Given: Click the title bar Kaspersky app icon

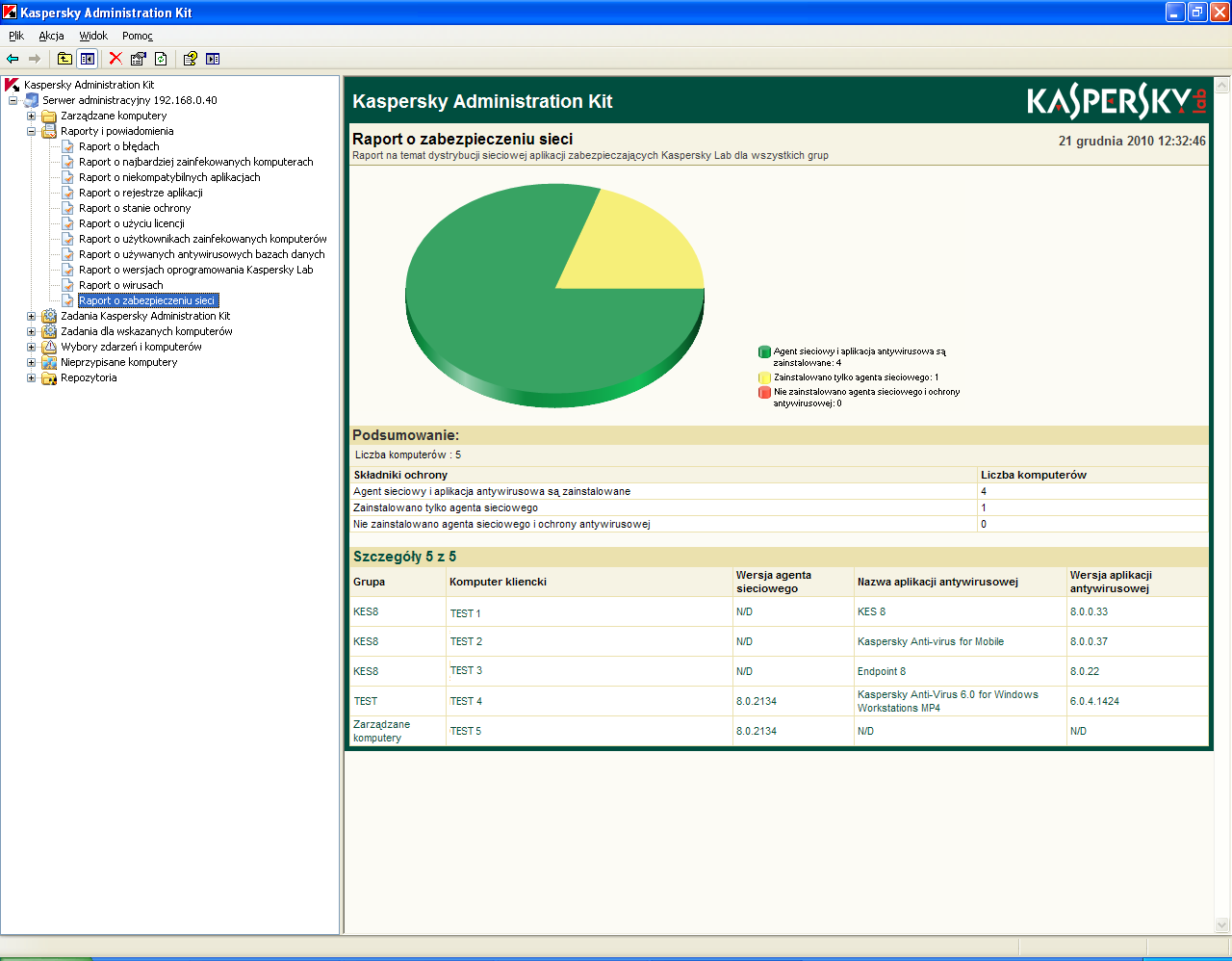Looking at the screenshot, I should pos(10,13).
